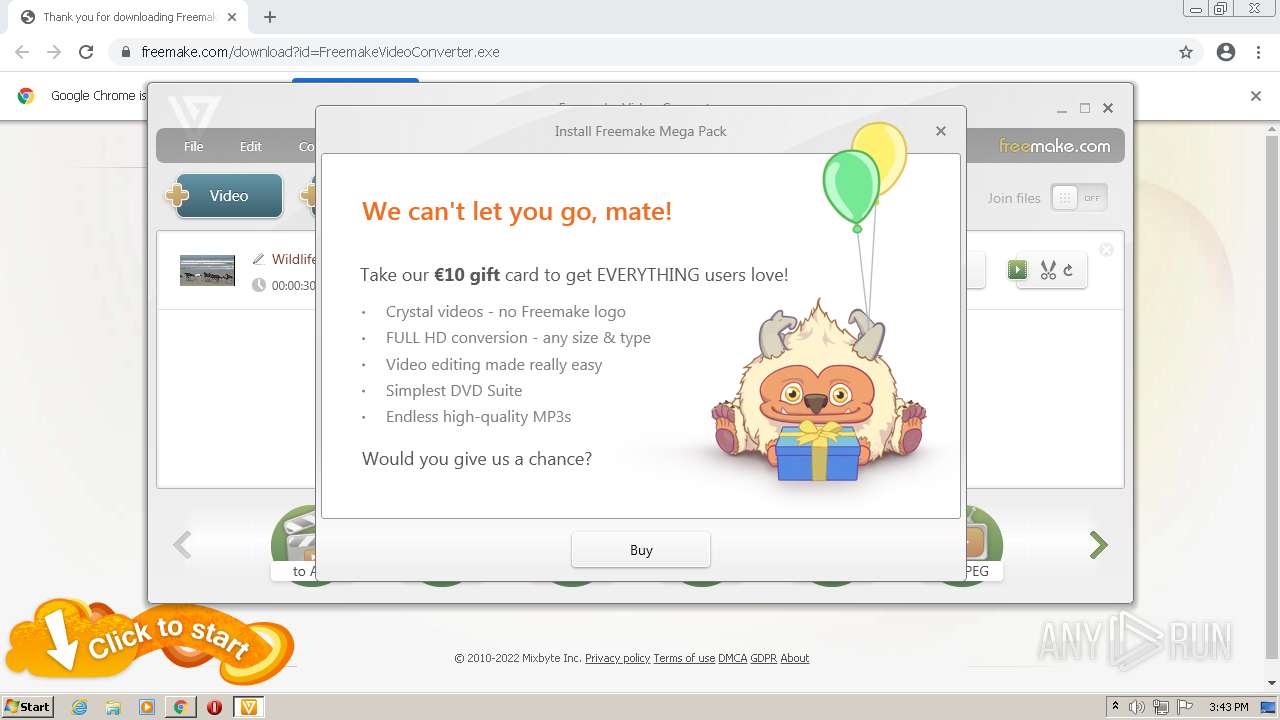Click the volume speaker tray icon
The width and height of the screenshot is (1280, 720).
(1137, 707)
